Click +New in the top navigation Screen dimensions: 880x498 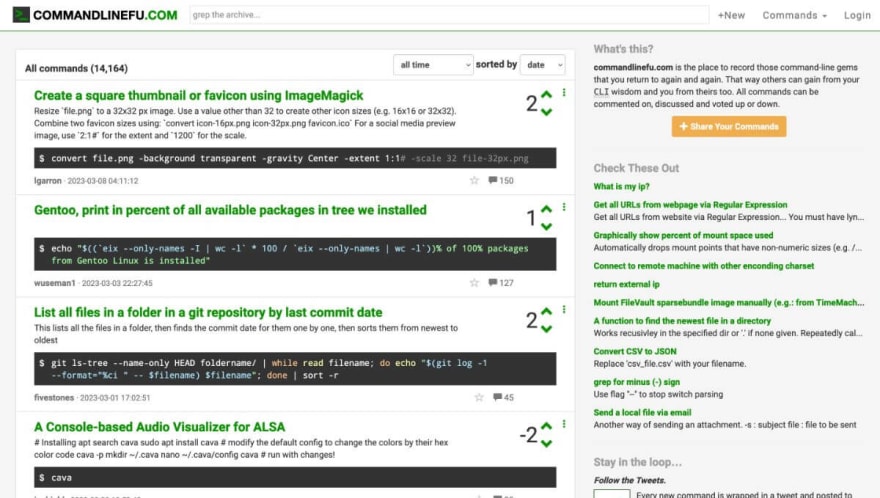click(731, 15)
